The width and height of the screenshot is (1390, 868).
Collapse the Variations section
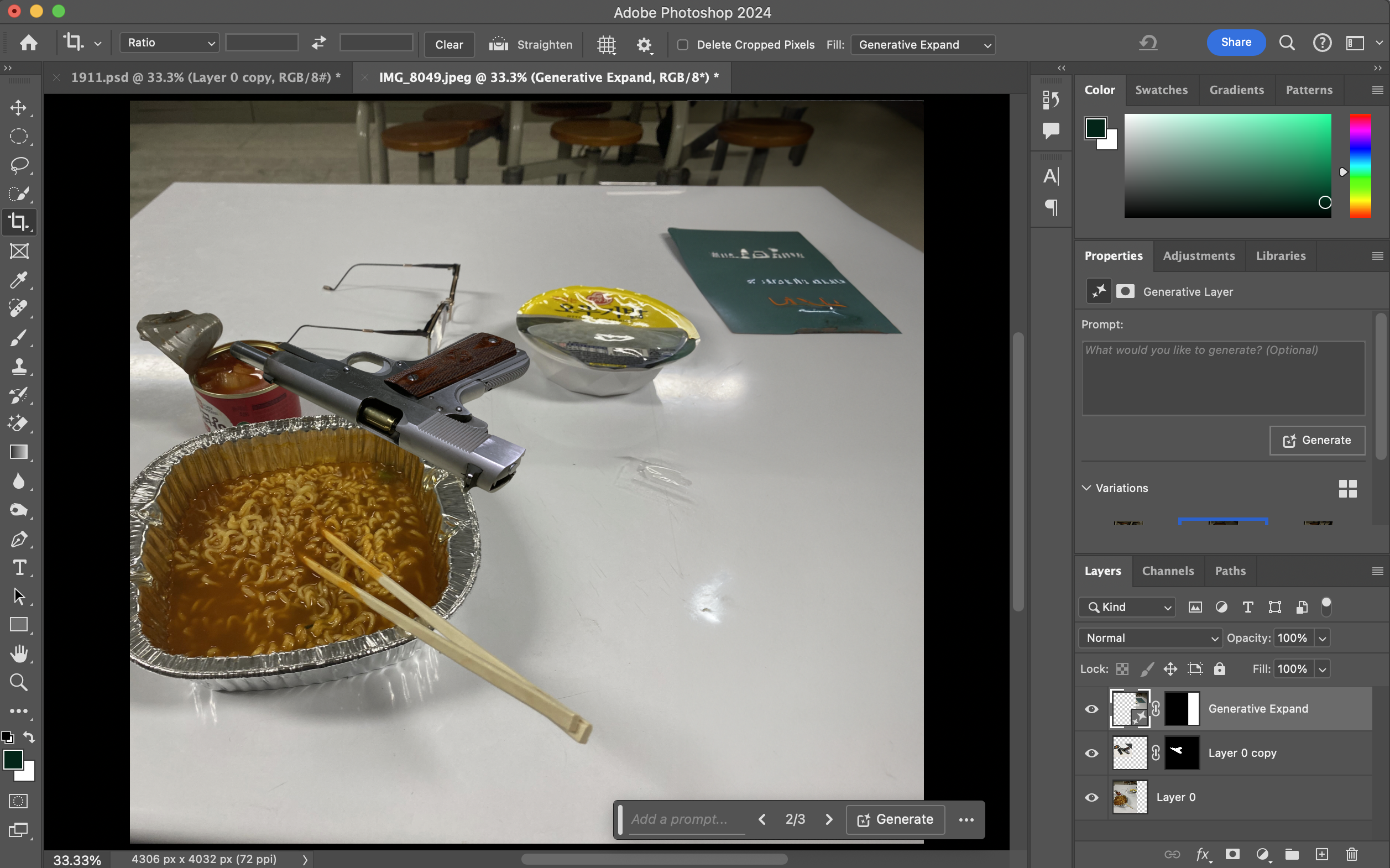click(x=1086, y=488)
